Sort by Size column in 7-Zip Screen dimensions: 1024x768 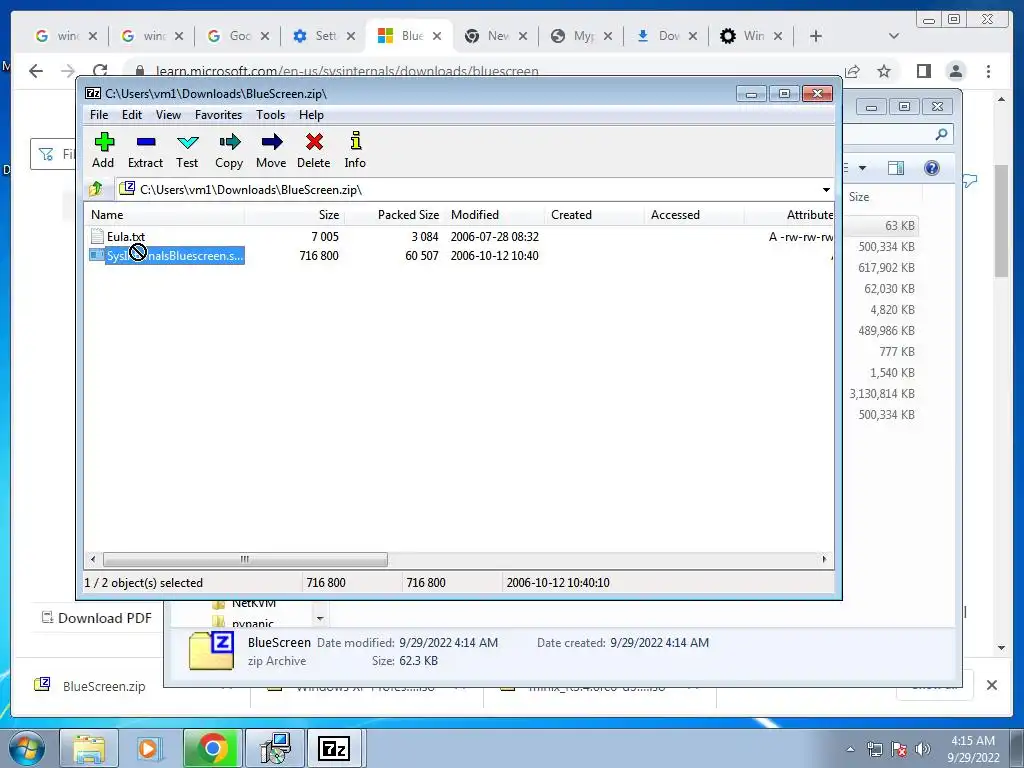point(295,215)
